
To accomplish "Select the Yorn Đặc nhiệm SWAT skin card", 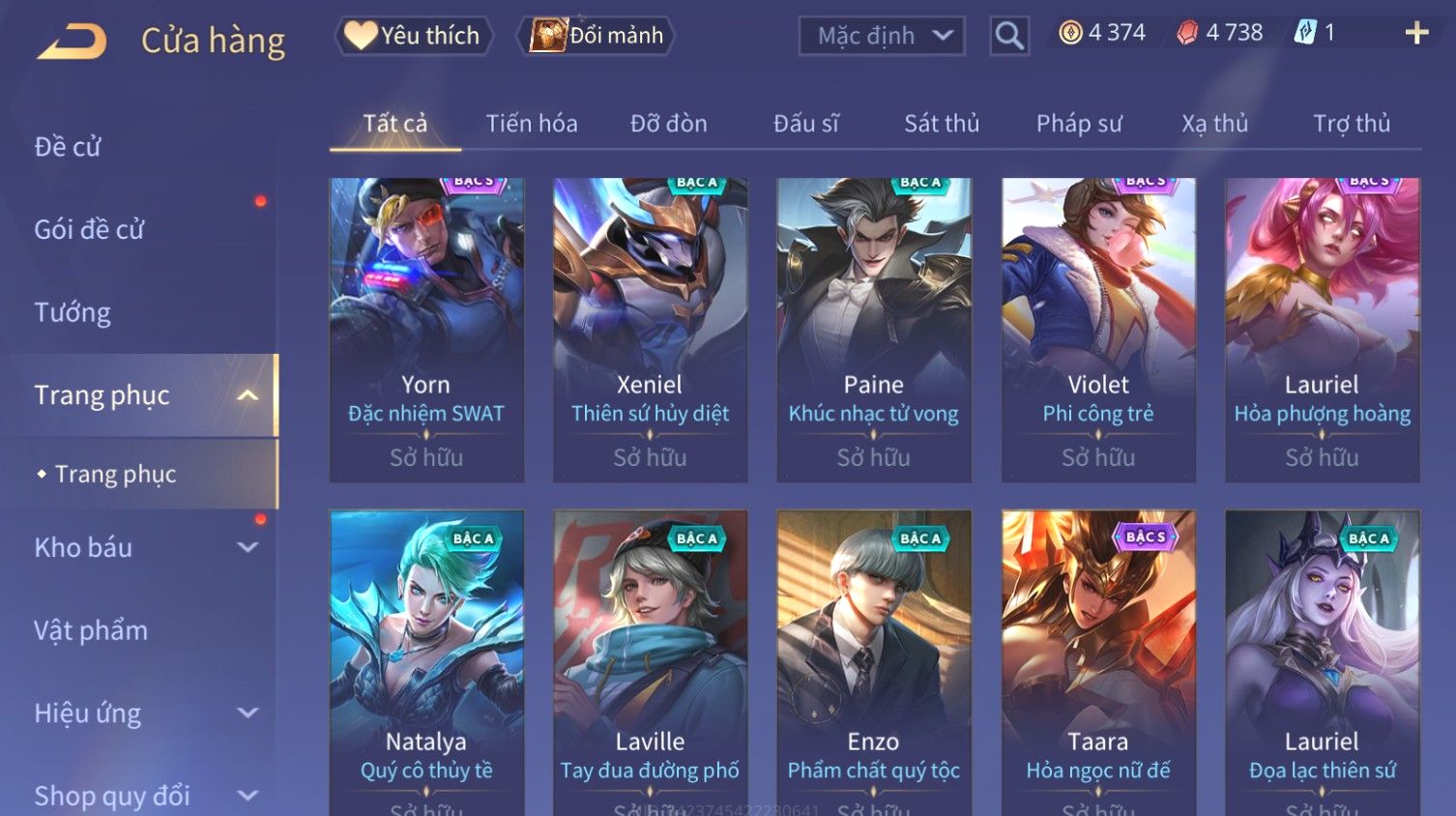I will click(426, 330).
